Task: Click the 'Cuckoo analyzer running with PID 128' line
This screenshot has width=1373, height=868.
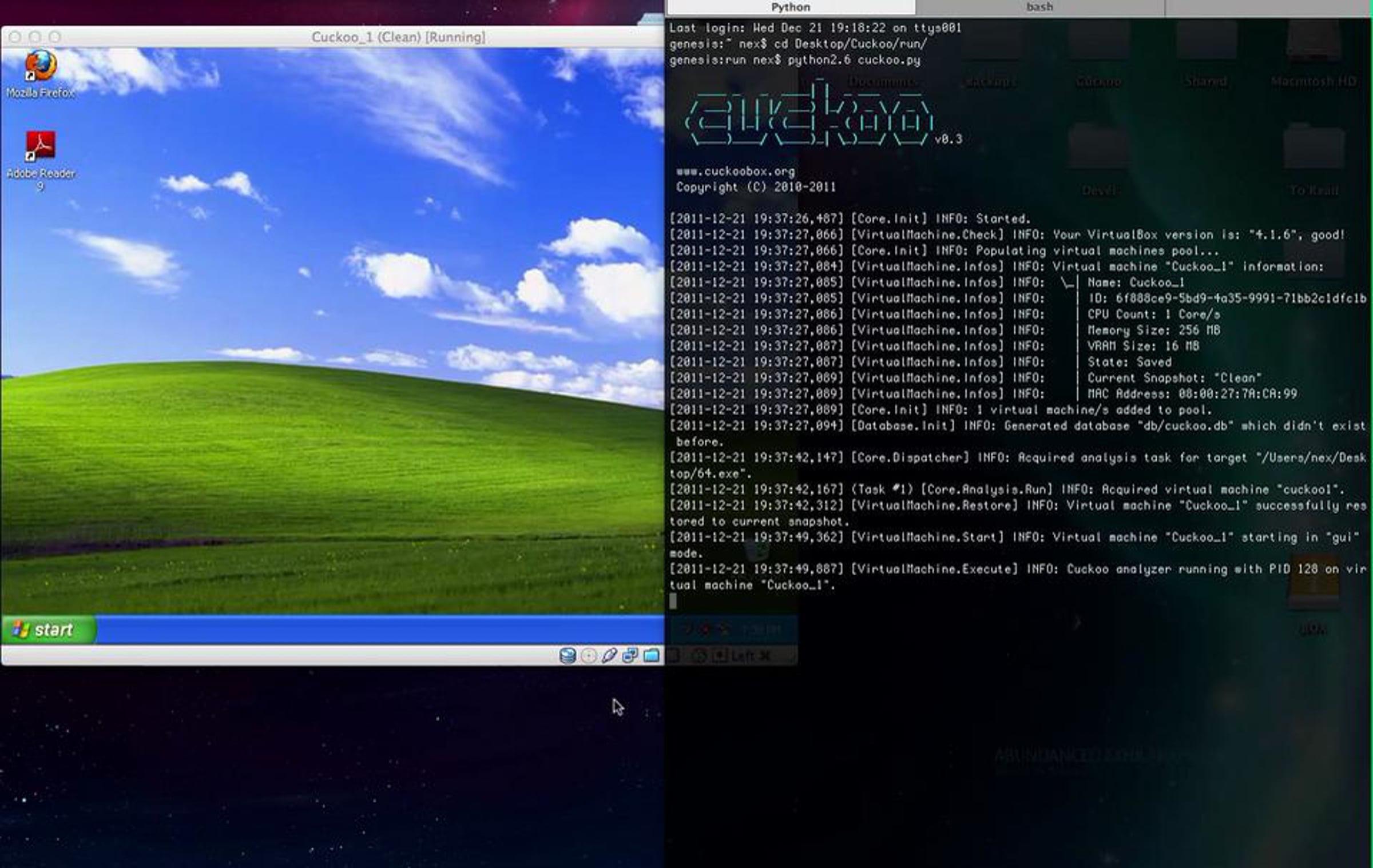Action: [x=1018, y=577]
